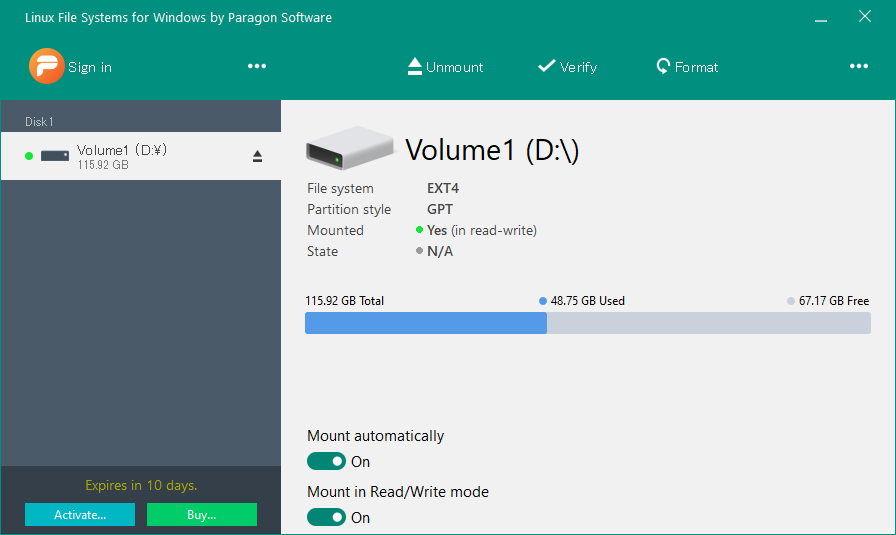
Task: Click the Volume1 (D:\) heading
Action: coord(492,150)
